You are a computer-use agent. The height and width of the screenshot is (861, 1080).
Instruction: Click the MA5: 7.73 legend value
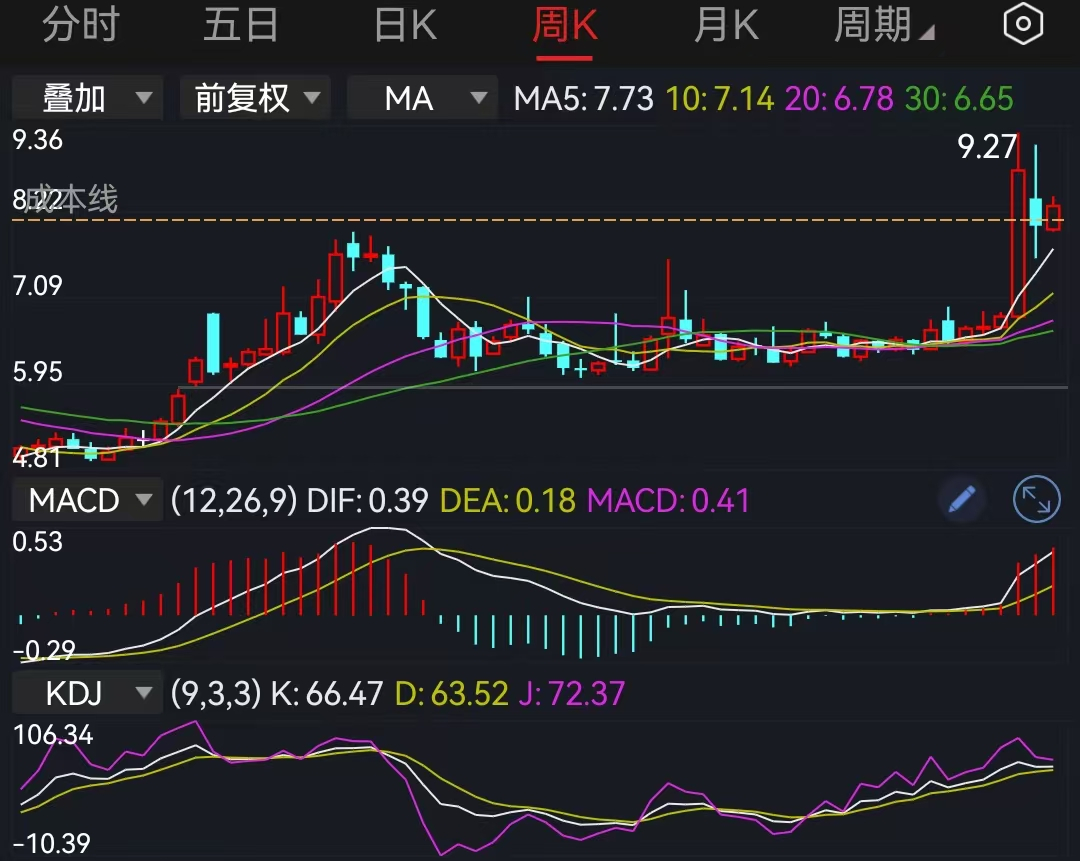(x=583, y=98)
